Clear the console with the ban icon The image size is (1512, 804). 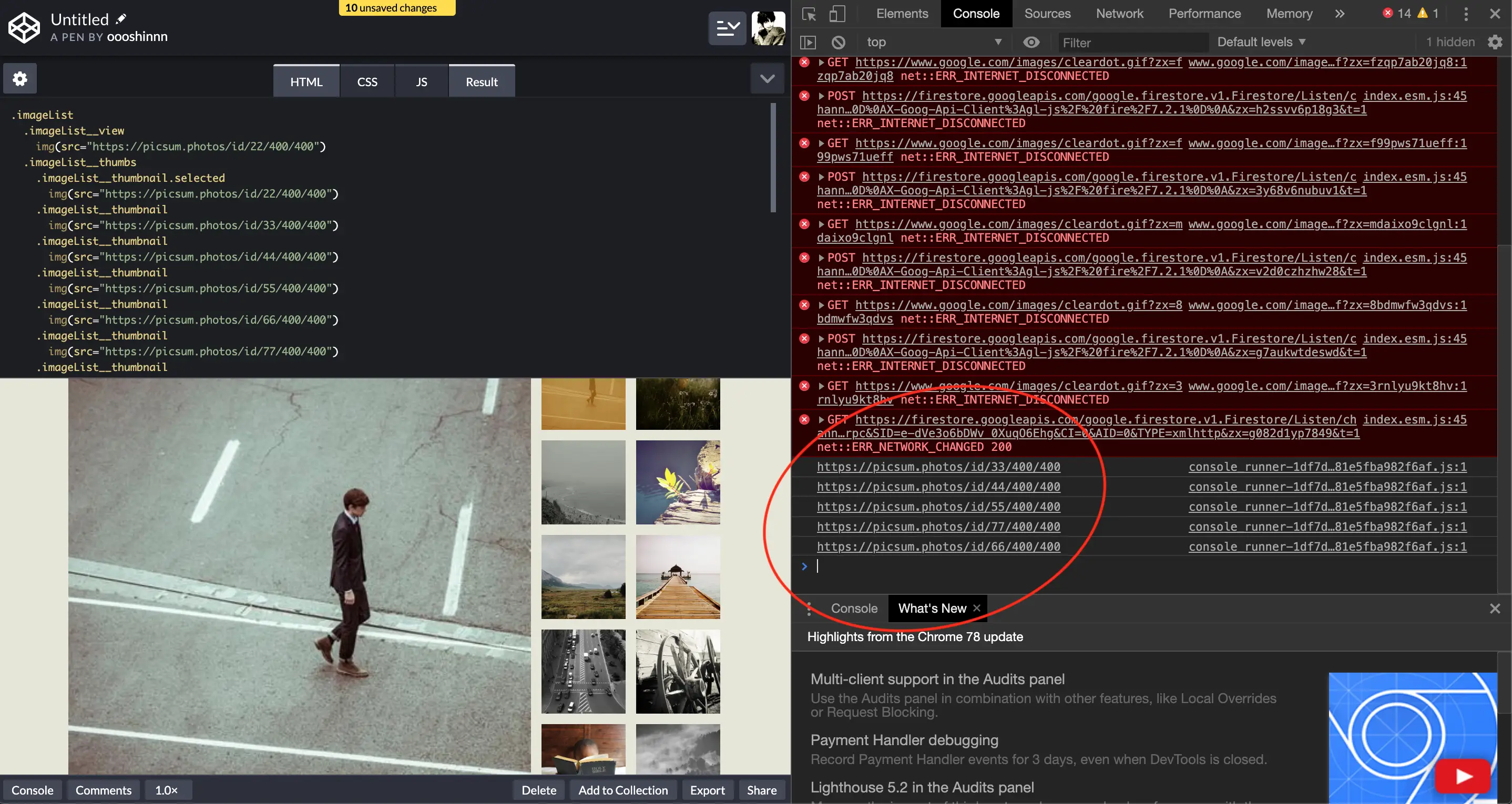coord(838,42)
